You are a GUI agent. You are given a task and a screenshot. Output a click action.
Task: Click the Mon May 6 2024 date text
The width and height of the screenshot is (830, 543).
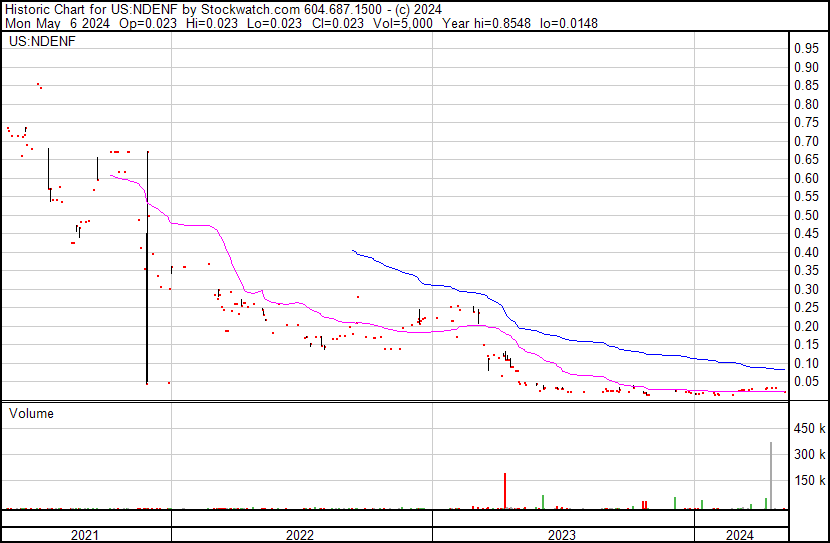click(57, 23)
